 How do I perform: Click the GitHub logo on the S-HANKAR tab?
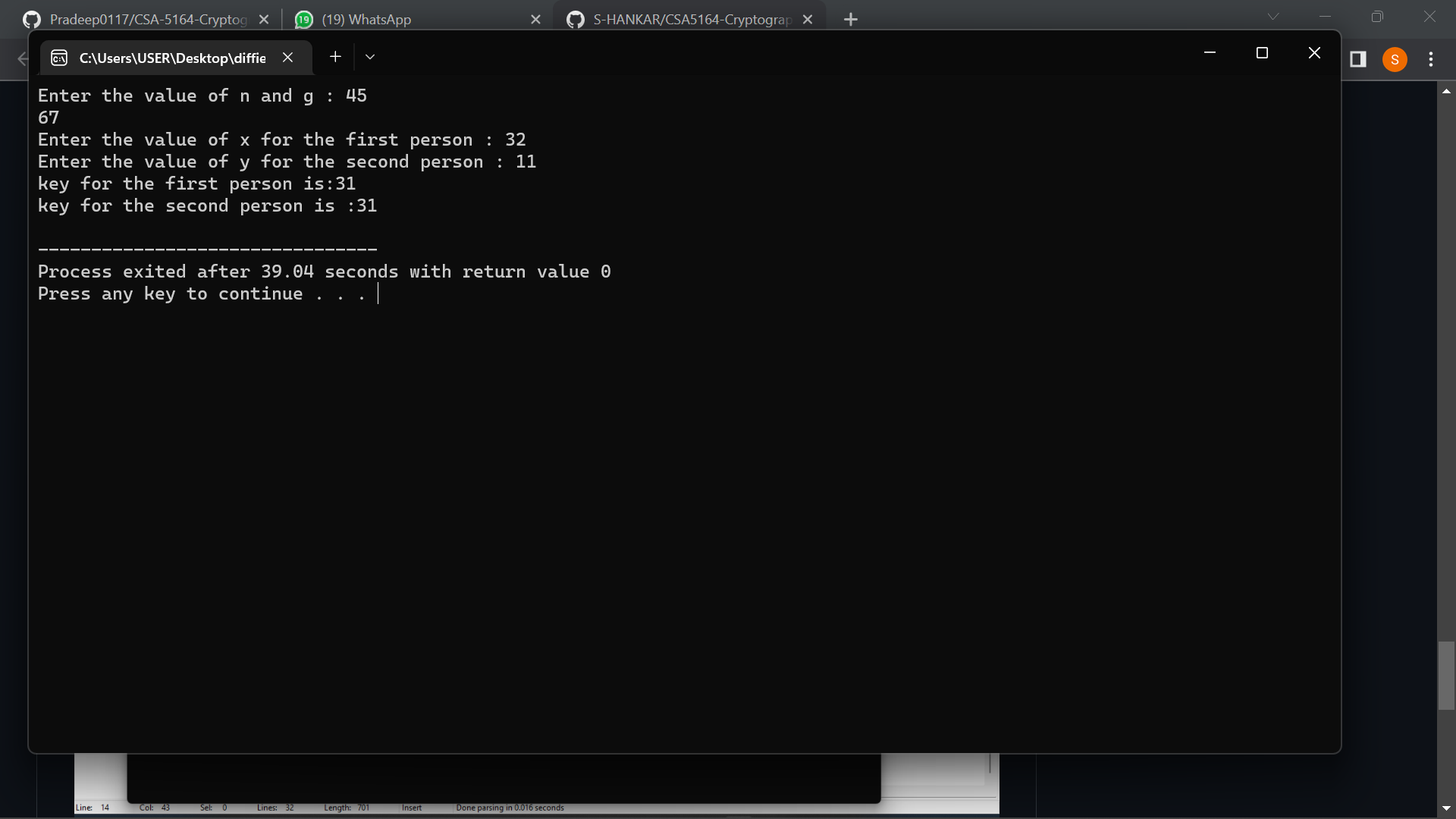[x=575, y=19]
